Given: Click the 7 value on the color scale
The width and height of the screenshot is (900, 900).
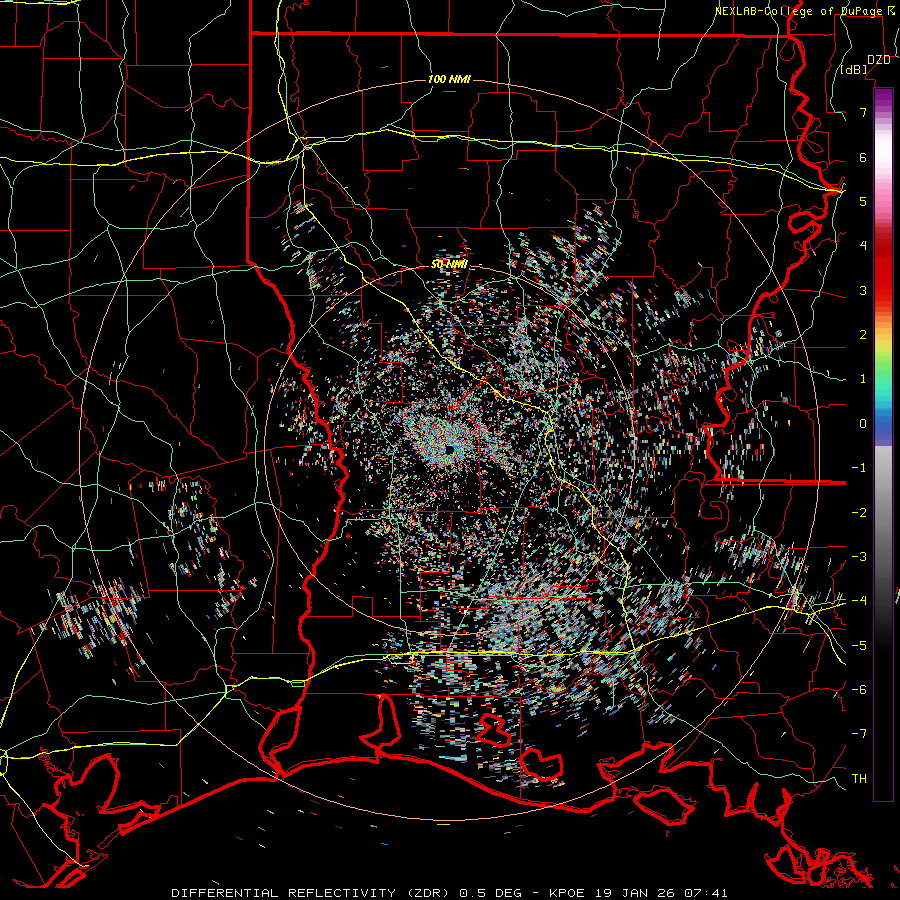Looking at the screenshot, I should (x=863, y=112).
